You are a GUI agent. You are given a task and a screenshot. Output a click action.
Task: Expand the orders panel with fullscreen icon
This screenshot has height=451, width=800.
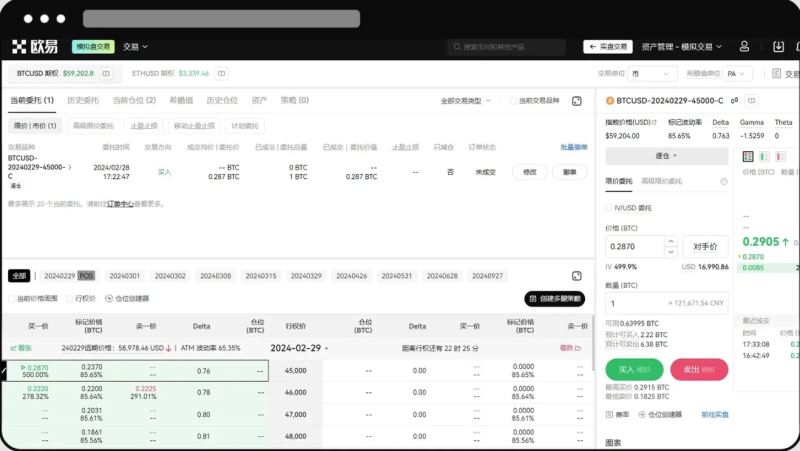pos(577,101)
